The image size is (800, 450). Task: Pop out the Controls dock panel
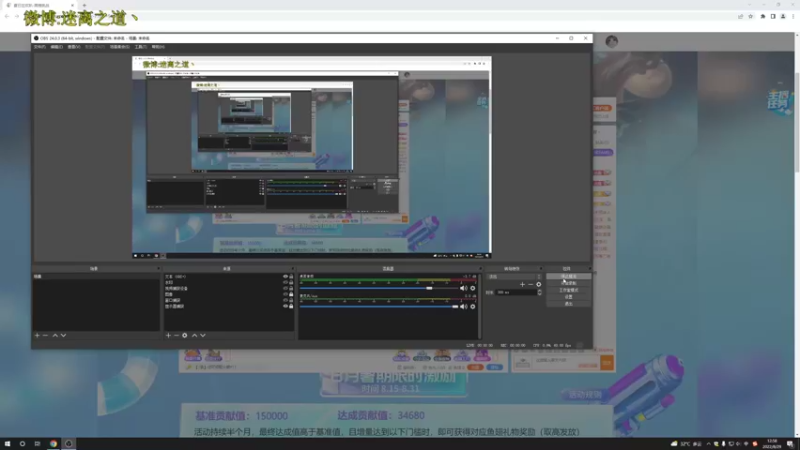point(590,268)
